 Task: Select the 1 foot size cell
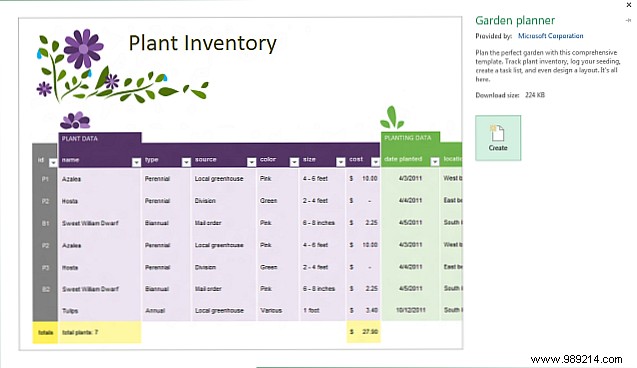point(322,311)
